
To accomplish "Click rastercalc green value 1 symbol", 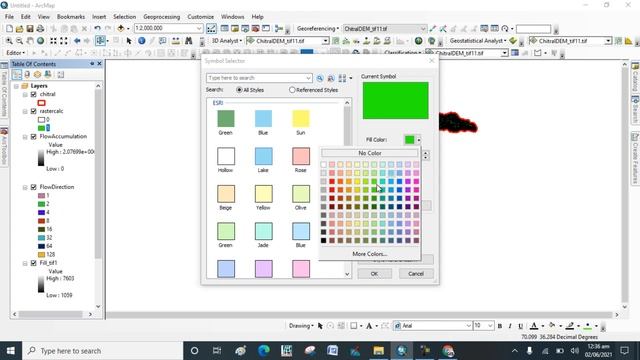I will 41,128.
